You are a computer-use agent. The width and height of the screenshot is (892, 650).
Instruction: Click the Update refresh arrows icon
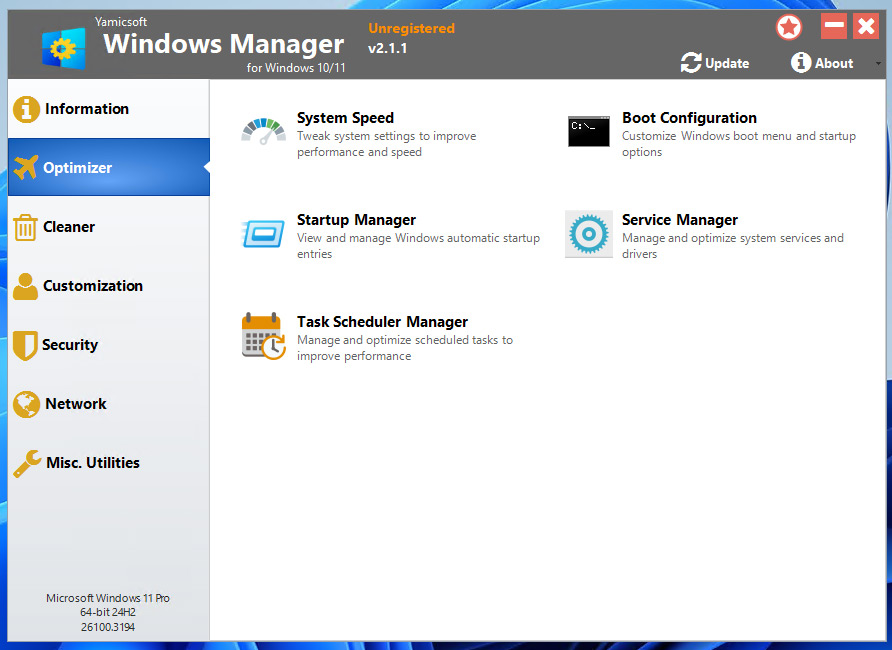tap(691, 63)
